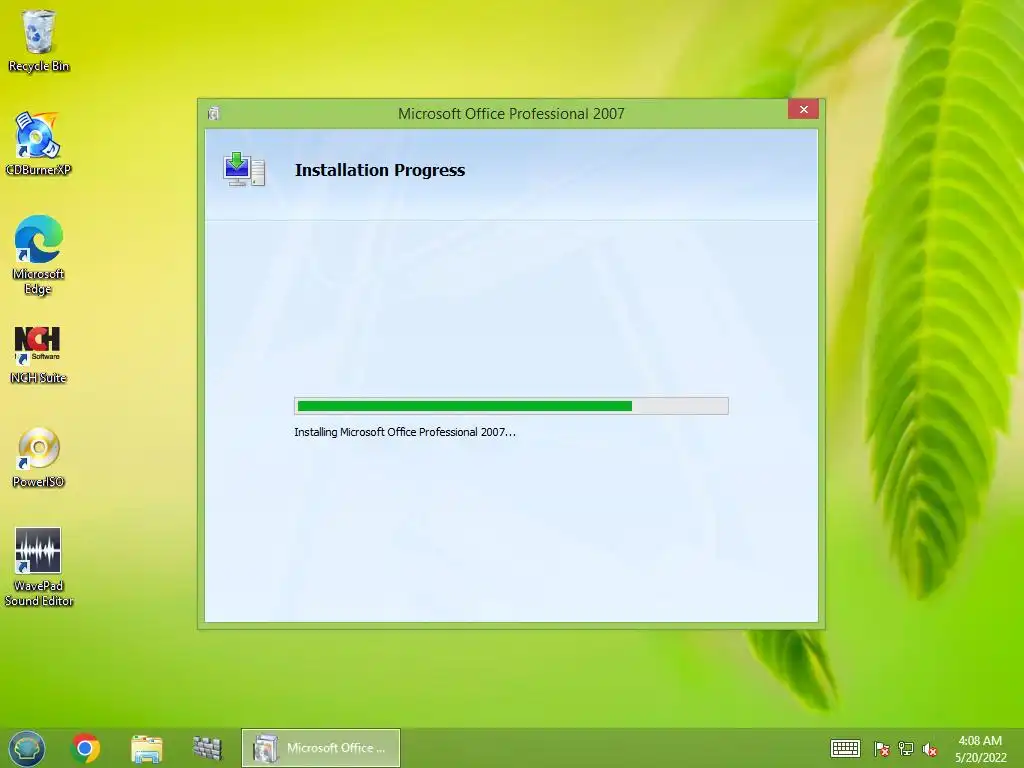Viewport: 1024px width, 768px height.
Task: Click the green installation progress bar
Action: 511,406
